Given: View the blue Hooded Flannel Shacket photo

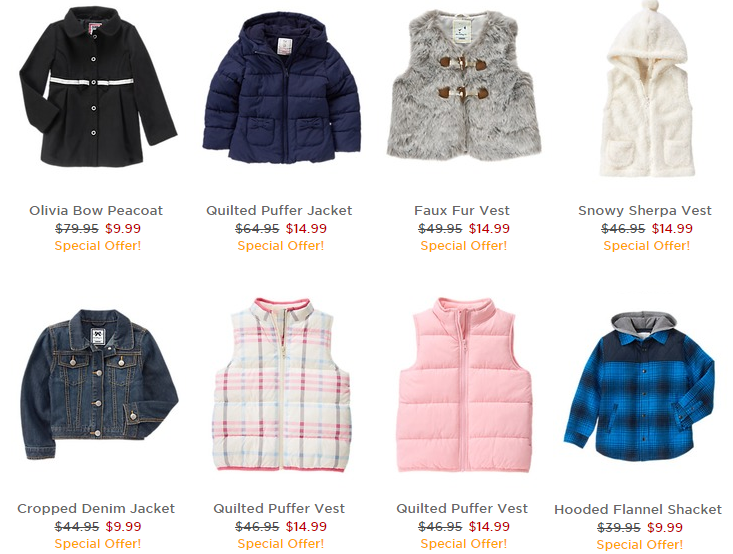Looking at the screenshot, I should [639, 386].
